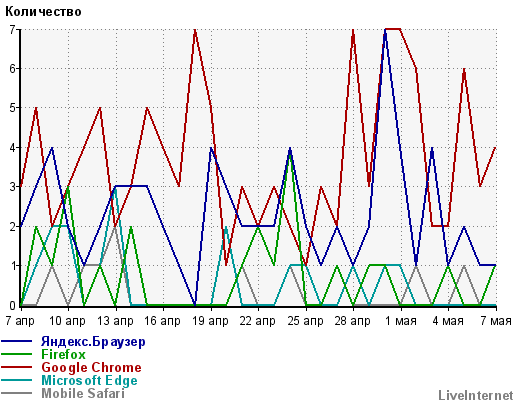Click the Яндекс.Браузер legend label
The width and height of the screenshot is (520, 405).
93,342
